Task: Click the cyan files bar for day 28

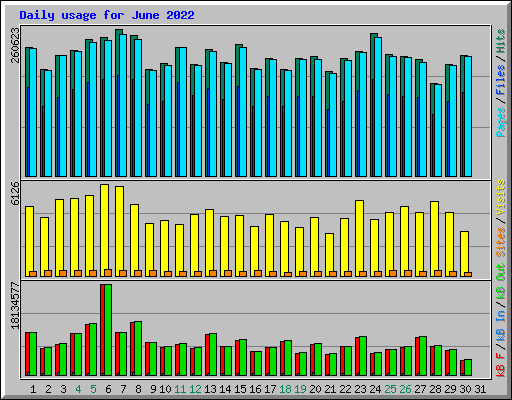Action: 438,130
